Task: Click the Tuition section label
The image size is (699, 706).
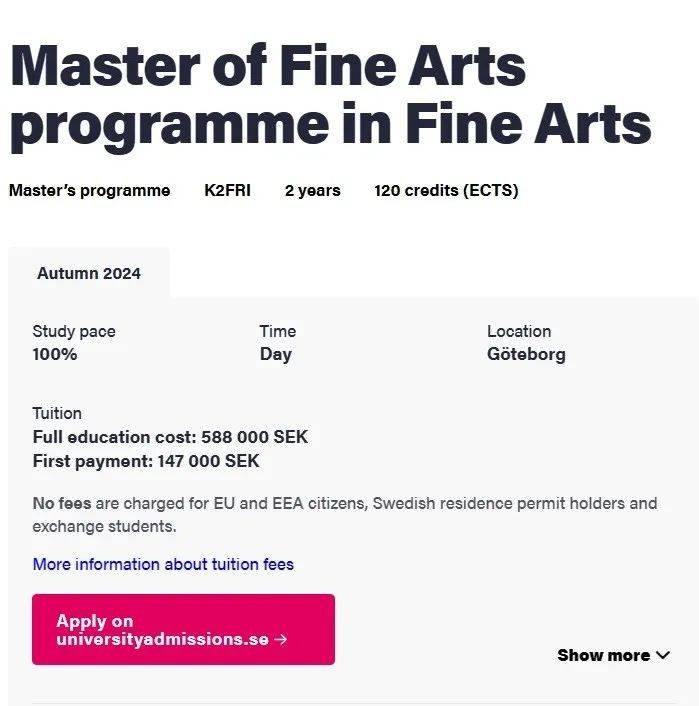Action: tap(57, 413)
